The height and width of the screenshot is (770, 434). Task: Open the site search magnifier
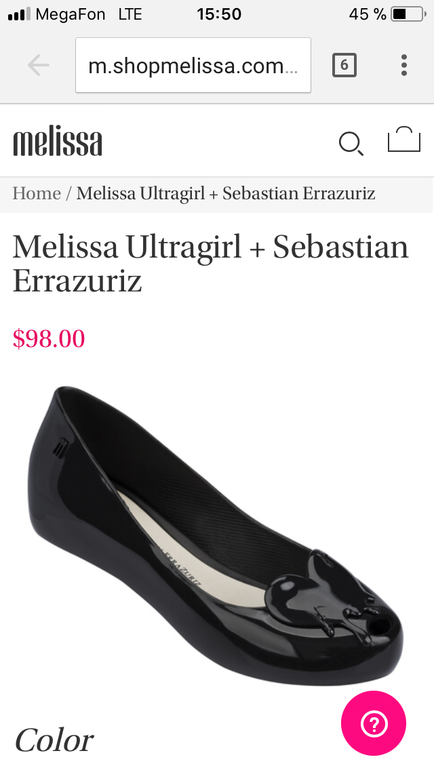(x=351, y=144)
